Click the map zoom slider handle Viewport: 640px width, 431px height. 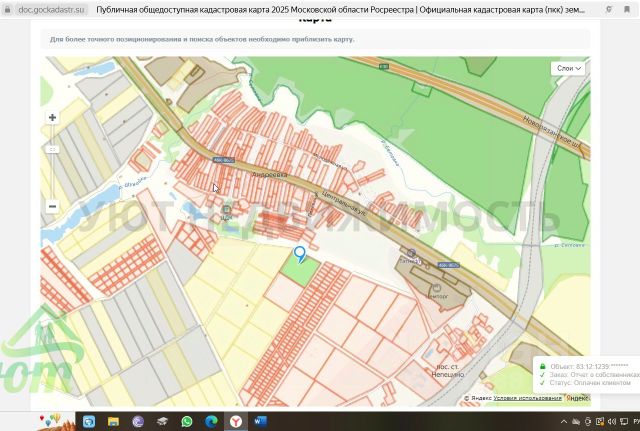point(52,149)
